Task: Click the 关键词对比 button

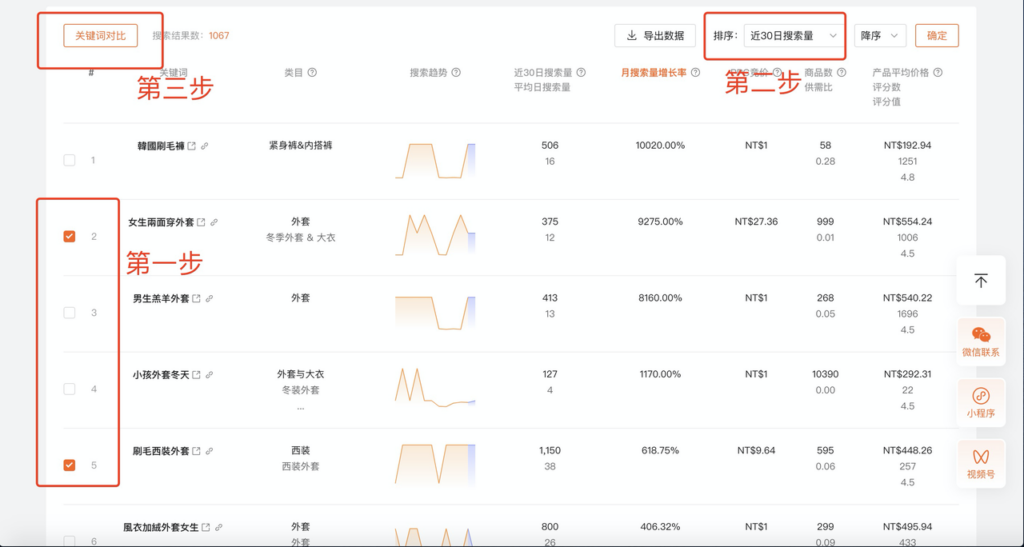Action: (101, 36)
